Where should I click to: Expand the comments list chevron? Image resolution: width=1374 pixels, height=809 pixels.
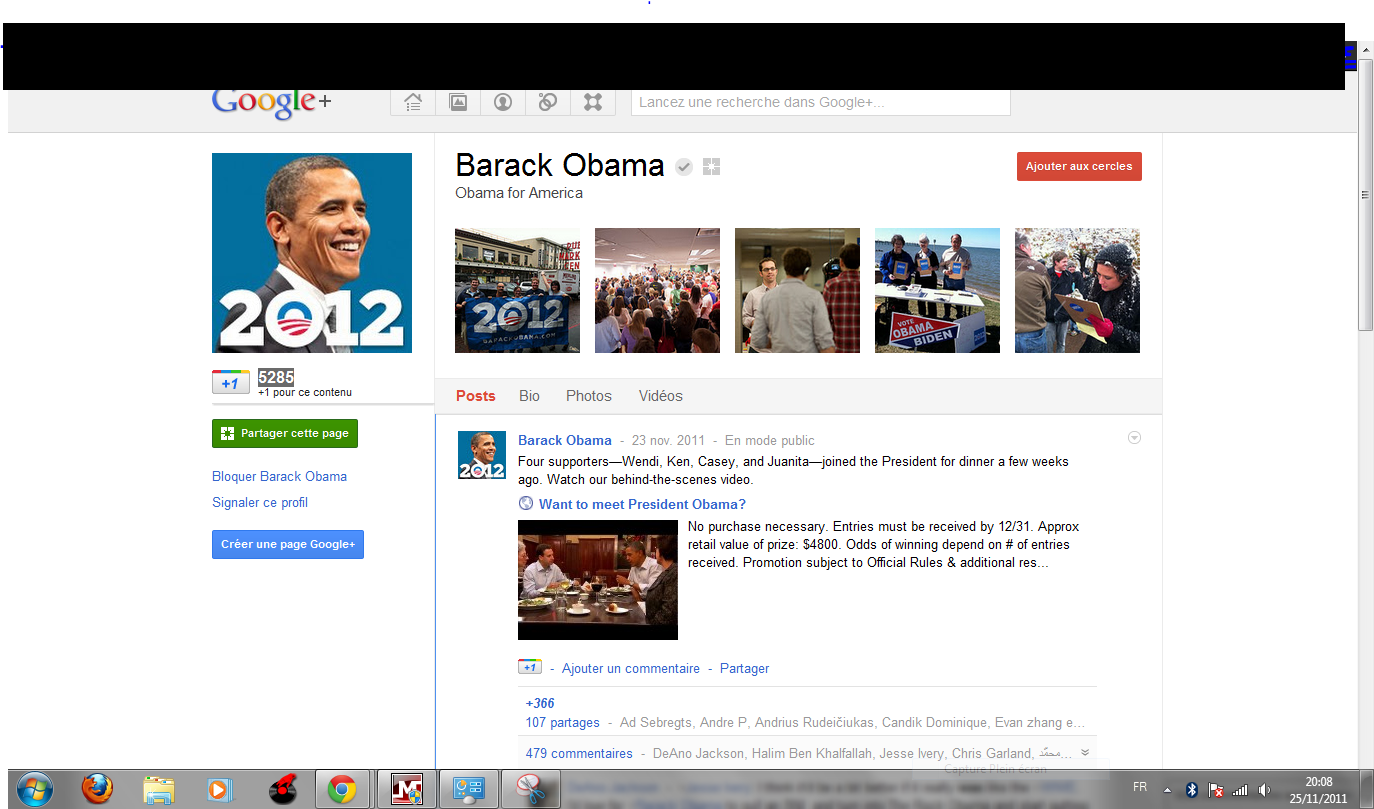pyautogui.click(x=1085, y=752)
